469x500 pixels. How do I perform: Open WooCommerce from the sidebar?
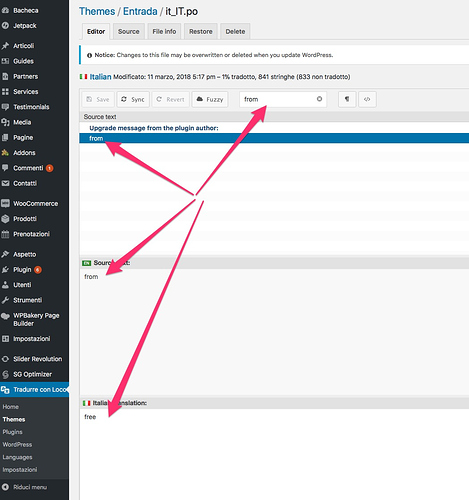click(35, 203)
